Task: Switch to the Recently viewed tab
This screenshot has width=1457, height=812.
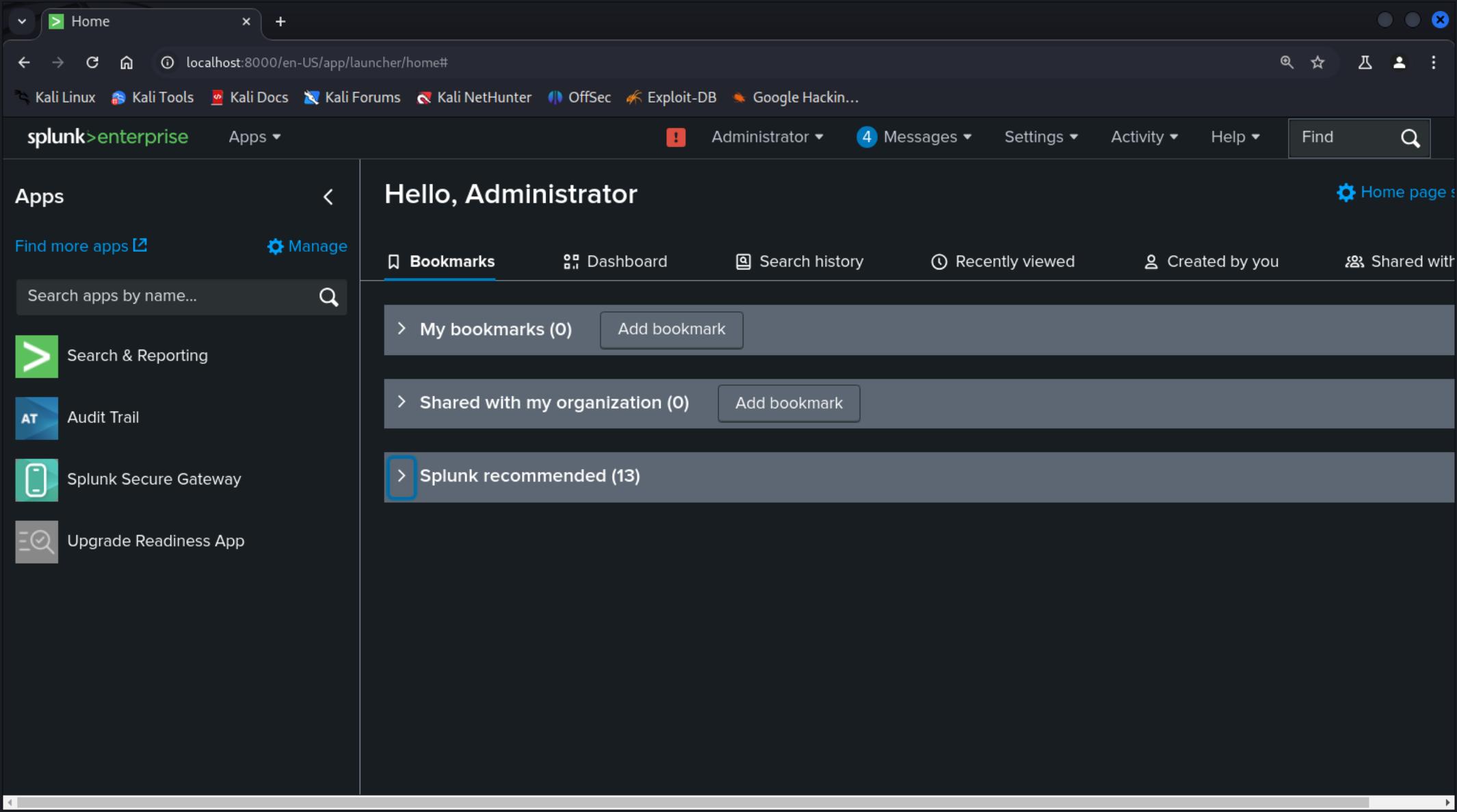Action: click(x=1002, y=261)
